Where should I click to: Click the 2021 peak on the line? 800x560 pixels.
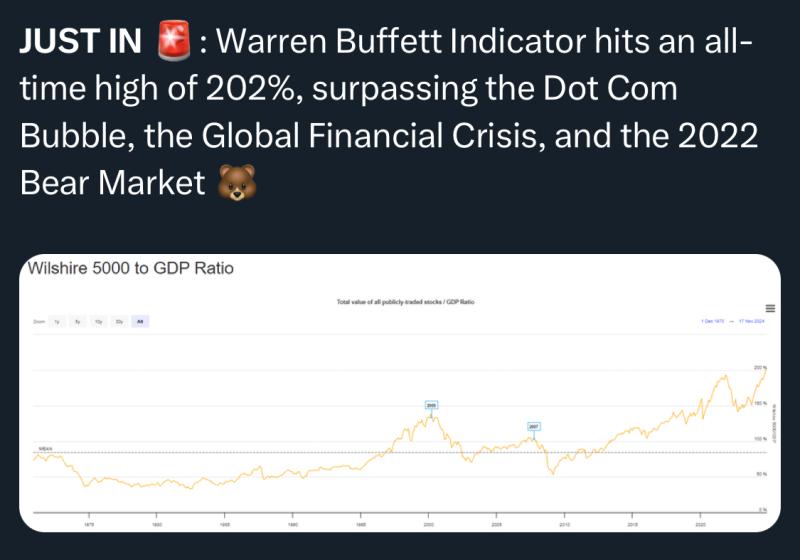(723, 376)
